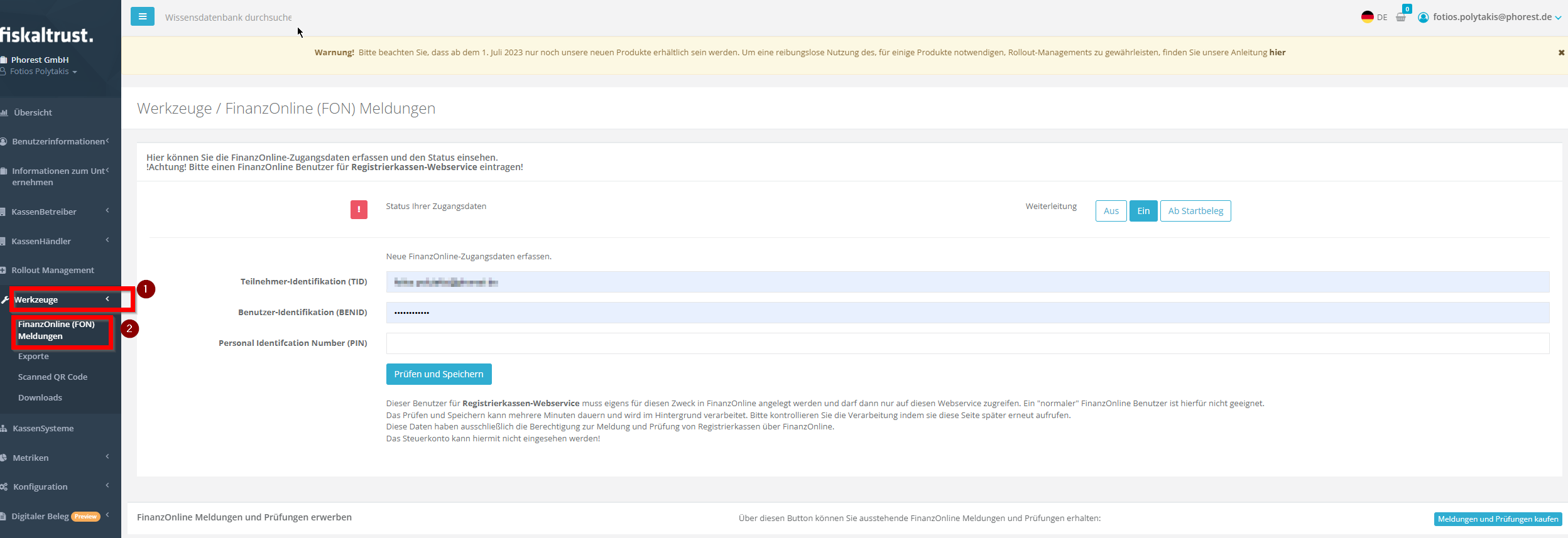This screenshot has width=1568, height=538.
Task: Click the Benutzer-Identifikation (BENID) field
Action: pyautogui.click(x=967, y=313)
